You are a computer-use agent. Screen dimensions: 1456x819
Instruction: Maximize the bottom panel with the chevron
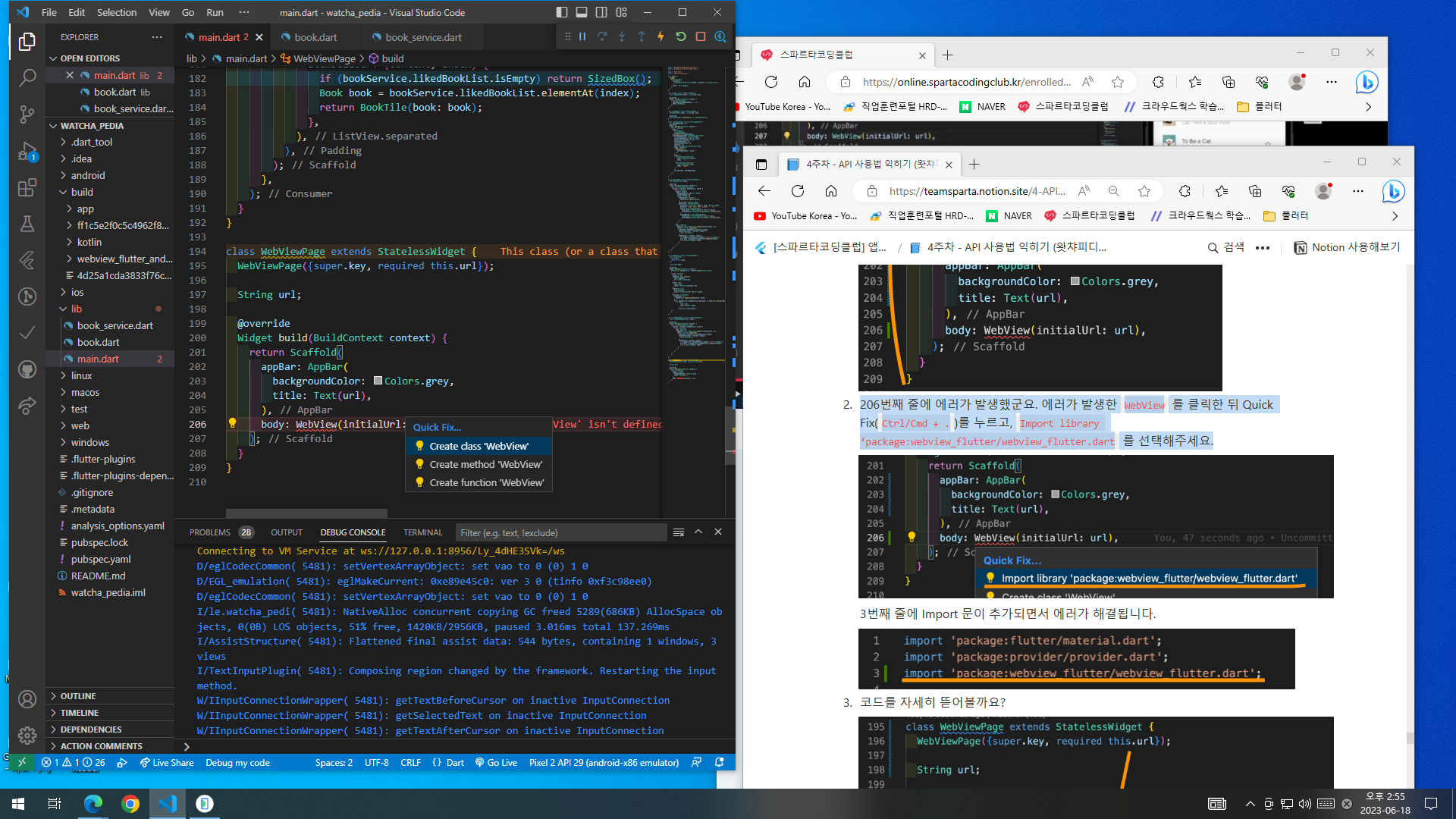(x=698, y=532)
